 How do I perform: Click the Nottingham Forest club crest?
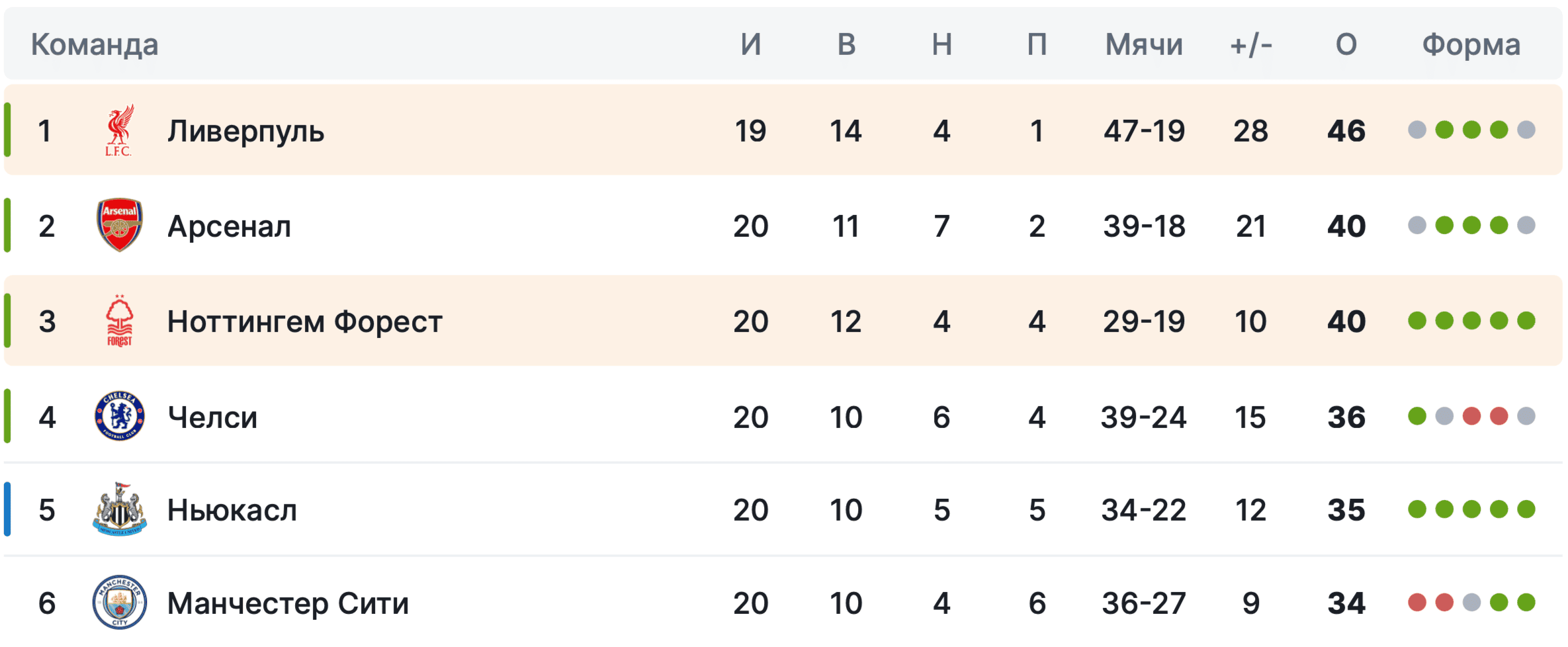[120, 321]
